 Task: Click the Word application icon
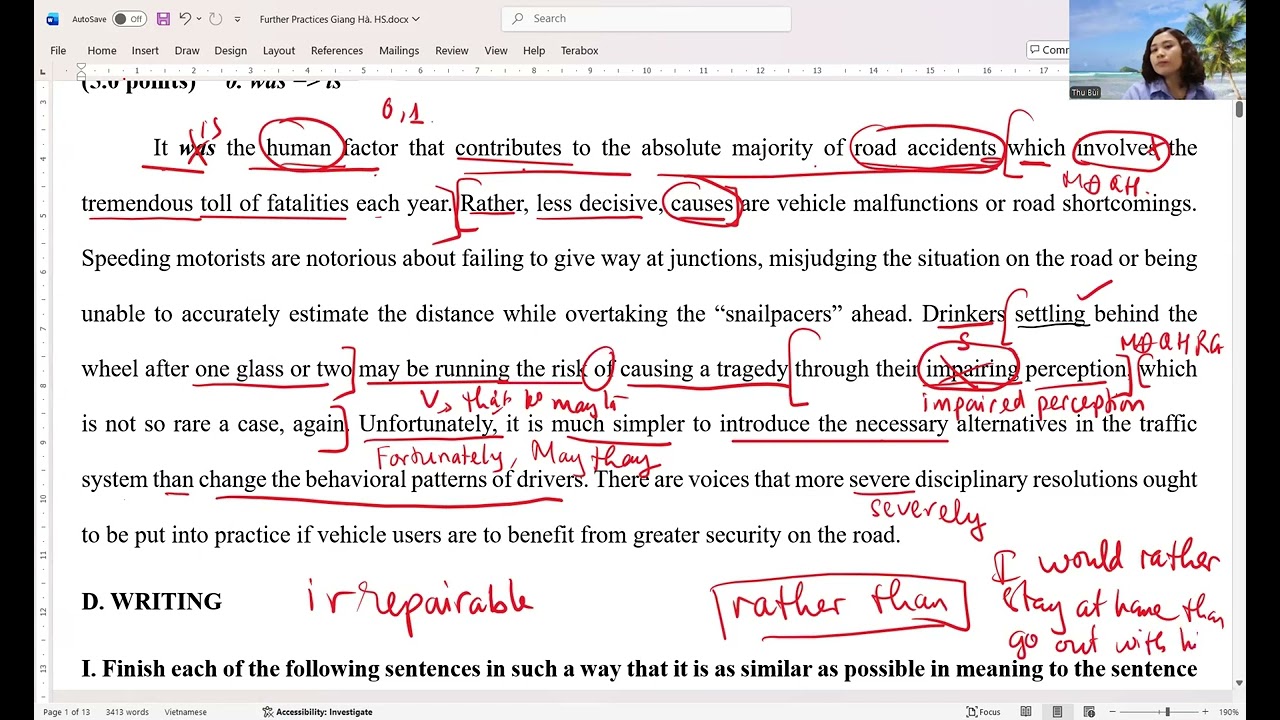pos(52,19)
